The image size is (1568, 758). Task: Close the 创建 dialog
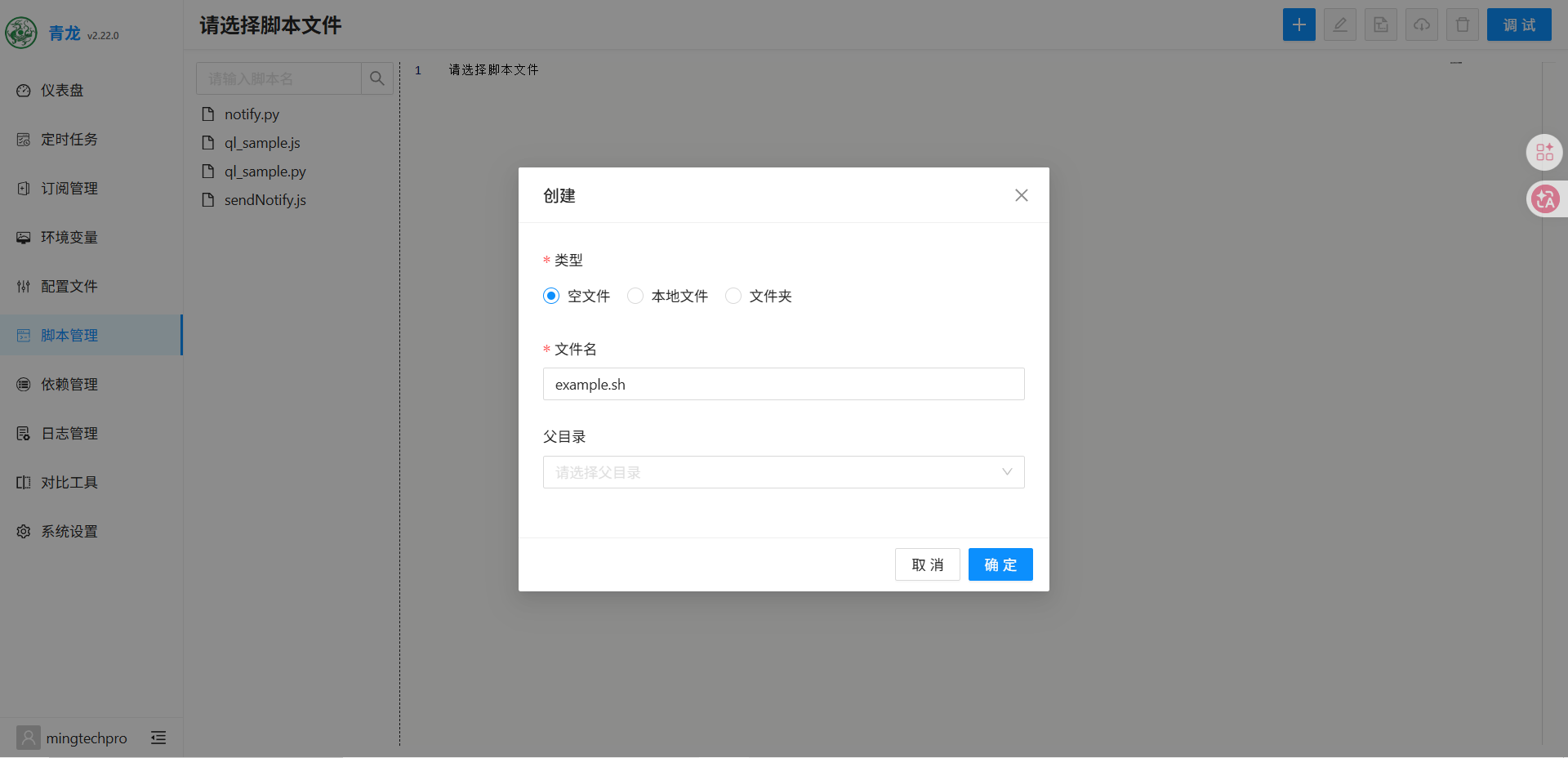(x=1021, y=195)
